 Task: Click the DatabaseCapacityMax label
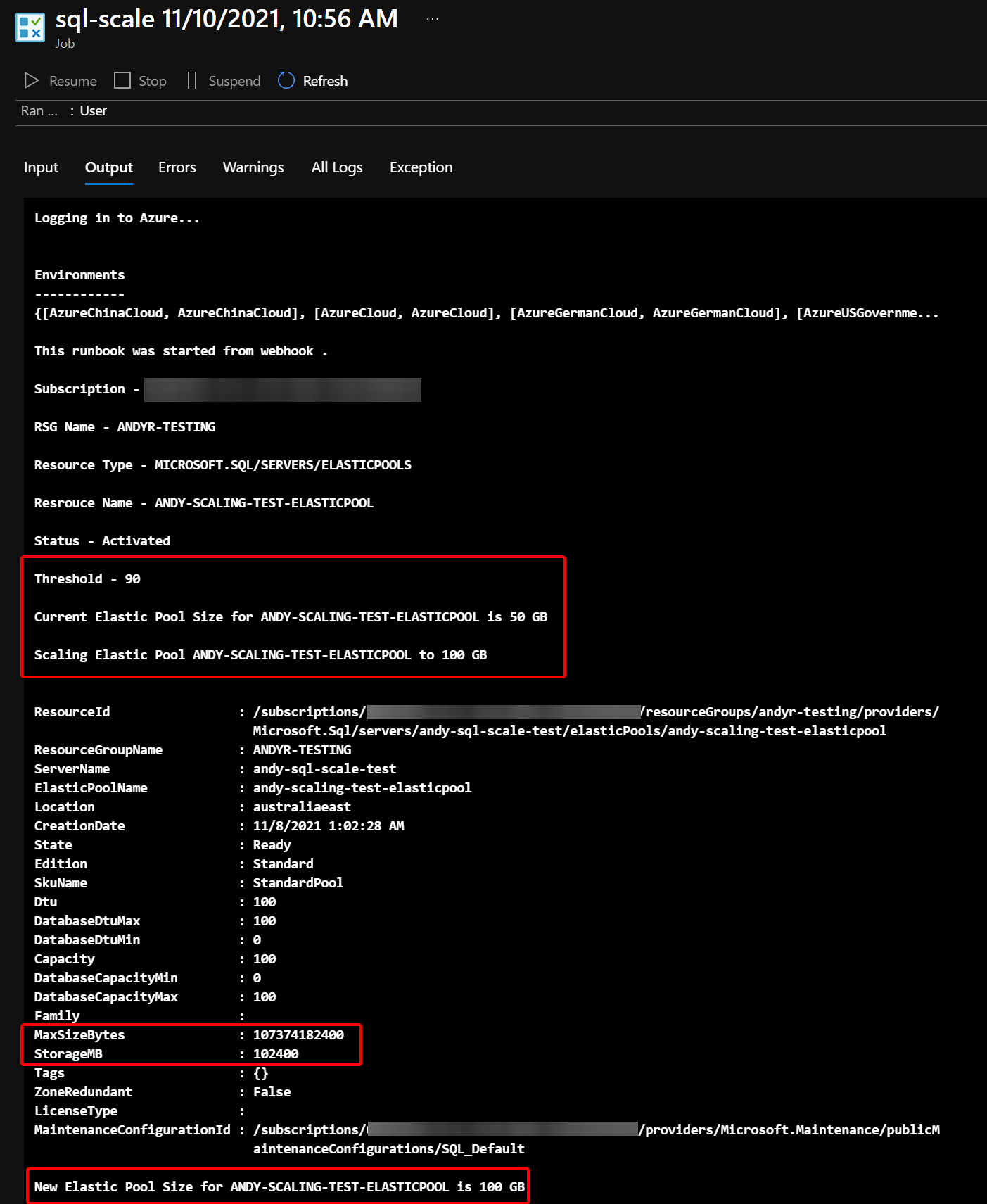[106, 997]
